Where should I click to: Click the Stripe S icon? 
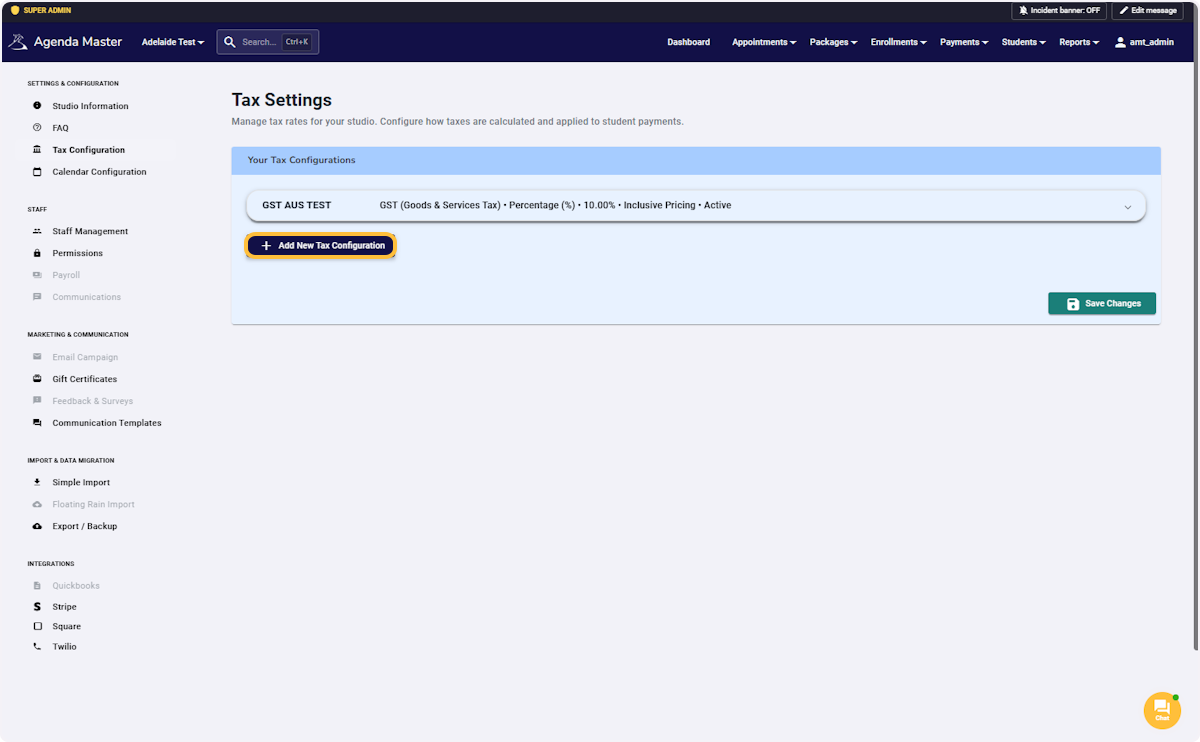pyautogui.click(x=37, y=607)
